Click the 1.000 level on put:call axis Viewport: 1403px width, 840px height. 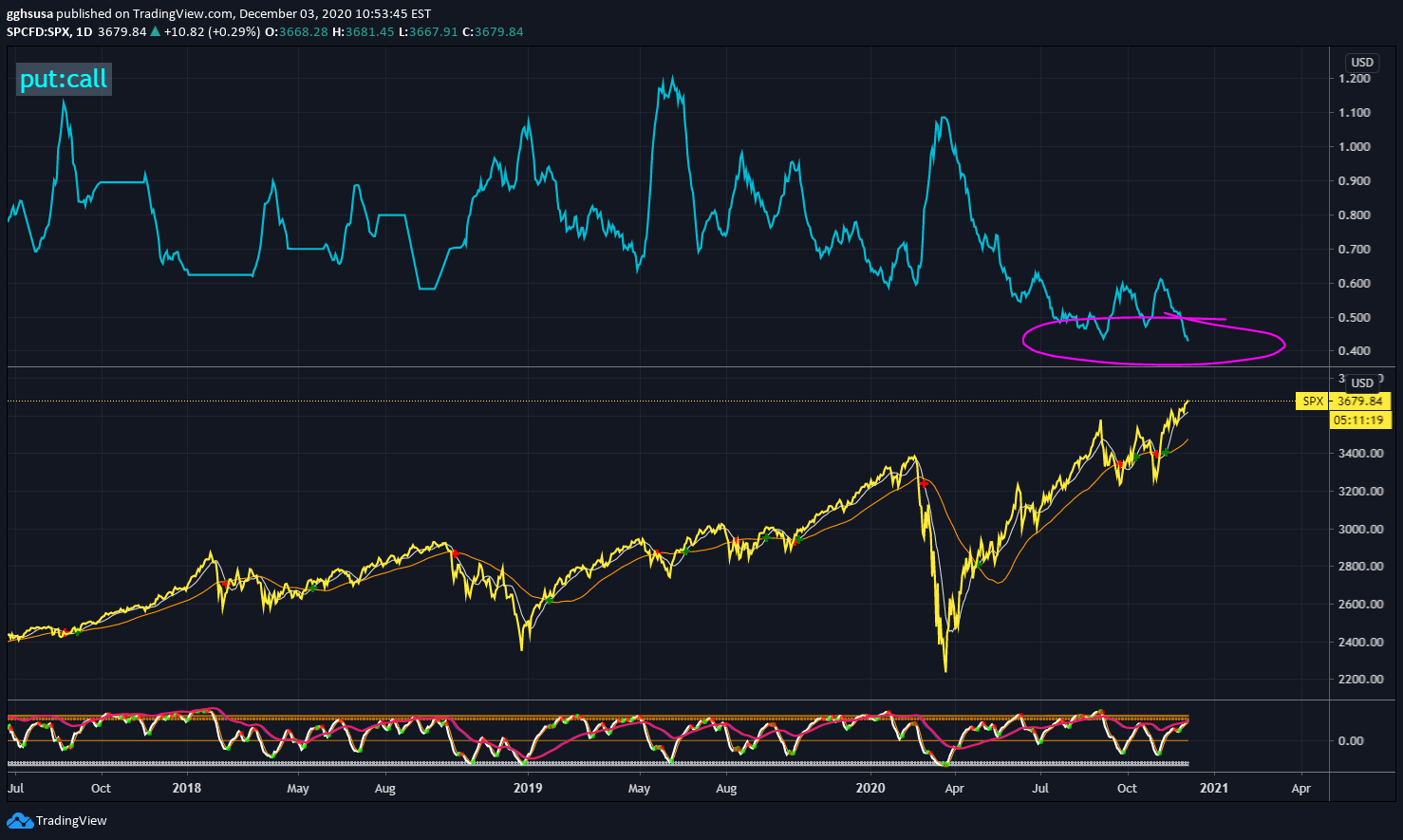point(1355,147)
